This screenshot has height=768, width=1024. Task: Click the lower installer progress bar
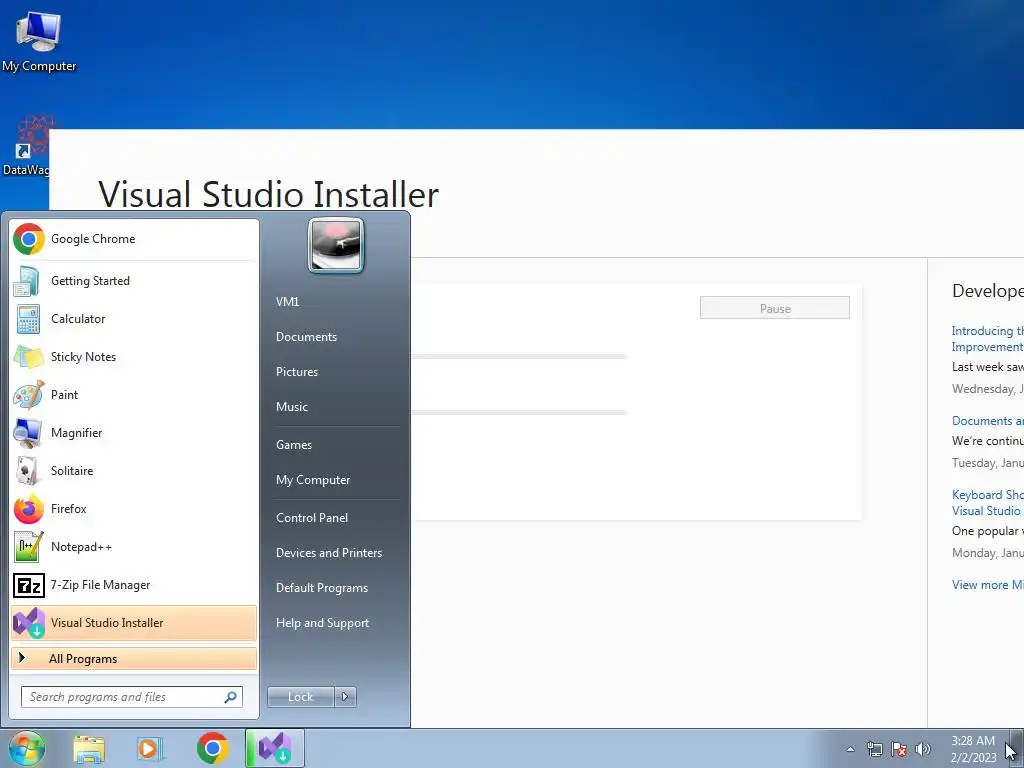tap(519, 413)
